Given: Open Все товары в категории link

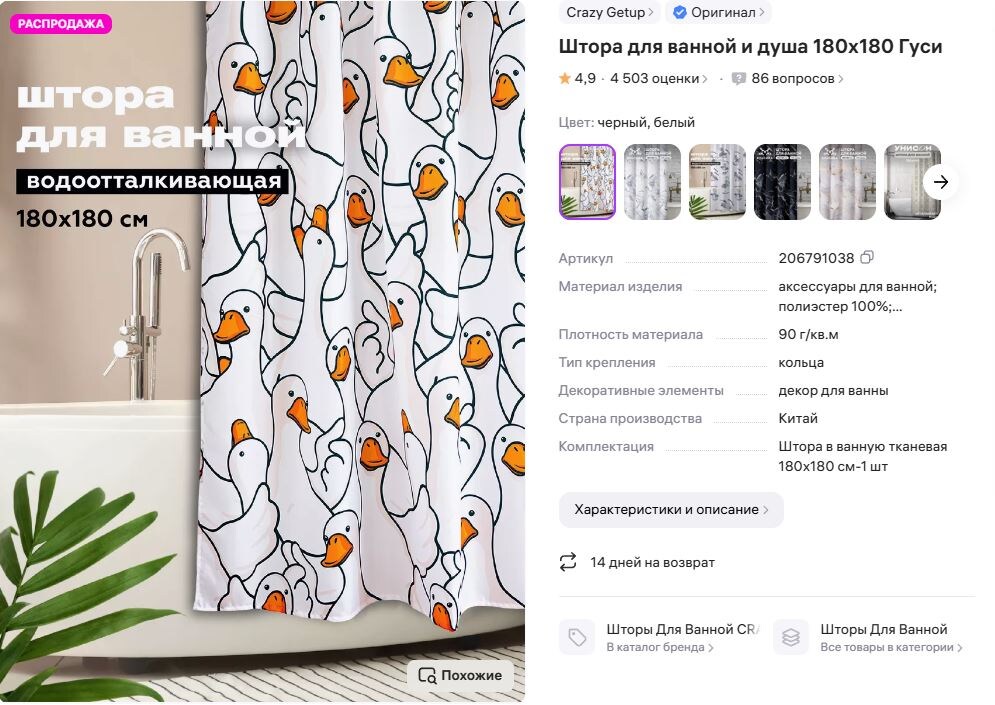Looking at the screenshot, I should (891, 647).
